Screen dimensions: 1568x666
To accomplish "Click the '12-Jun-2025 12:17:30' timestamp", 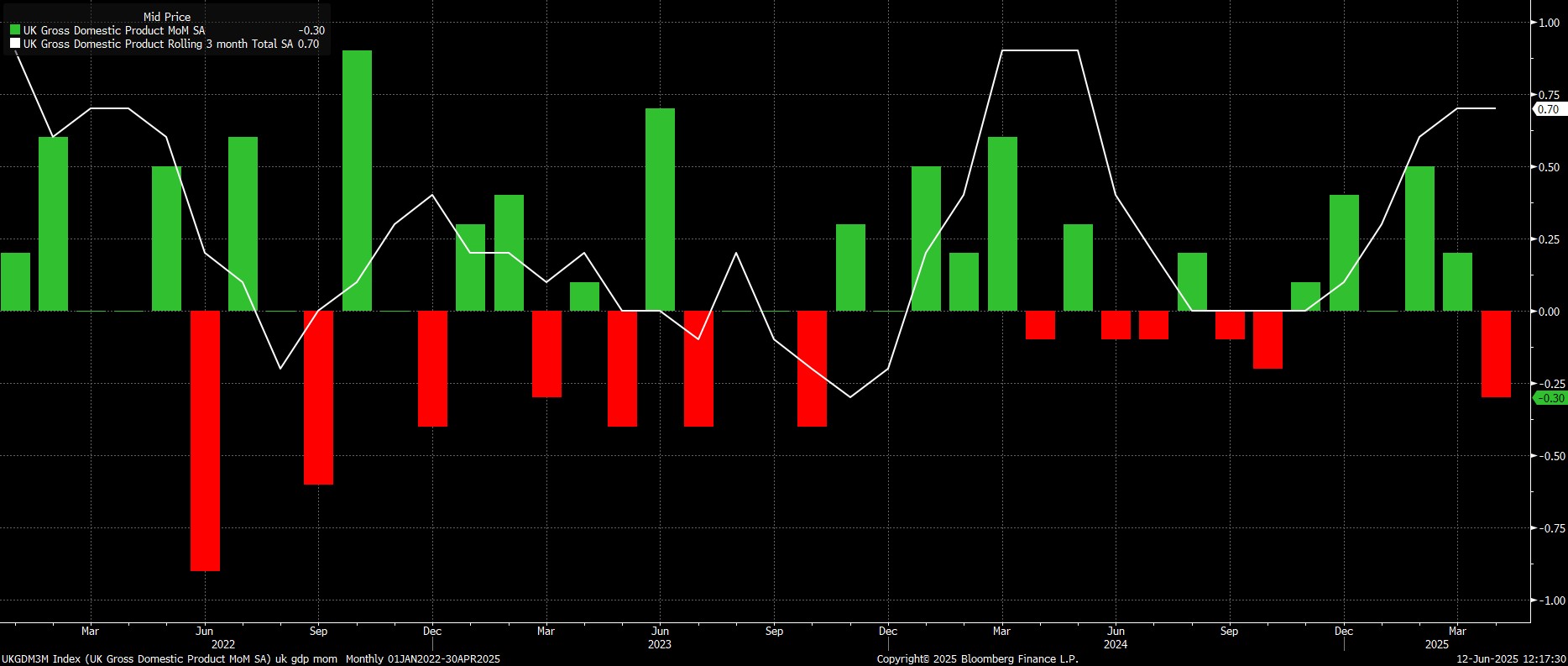I will tap(1511, 659).
